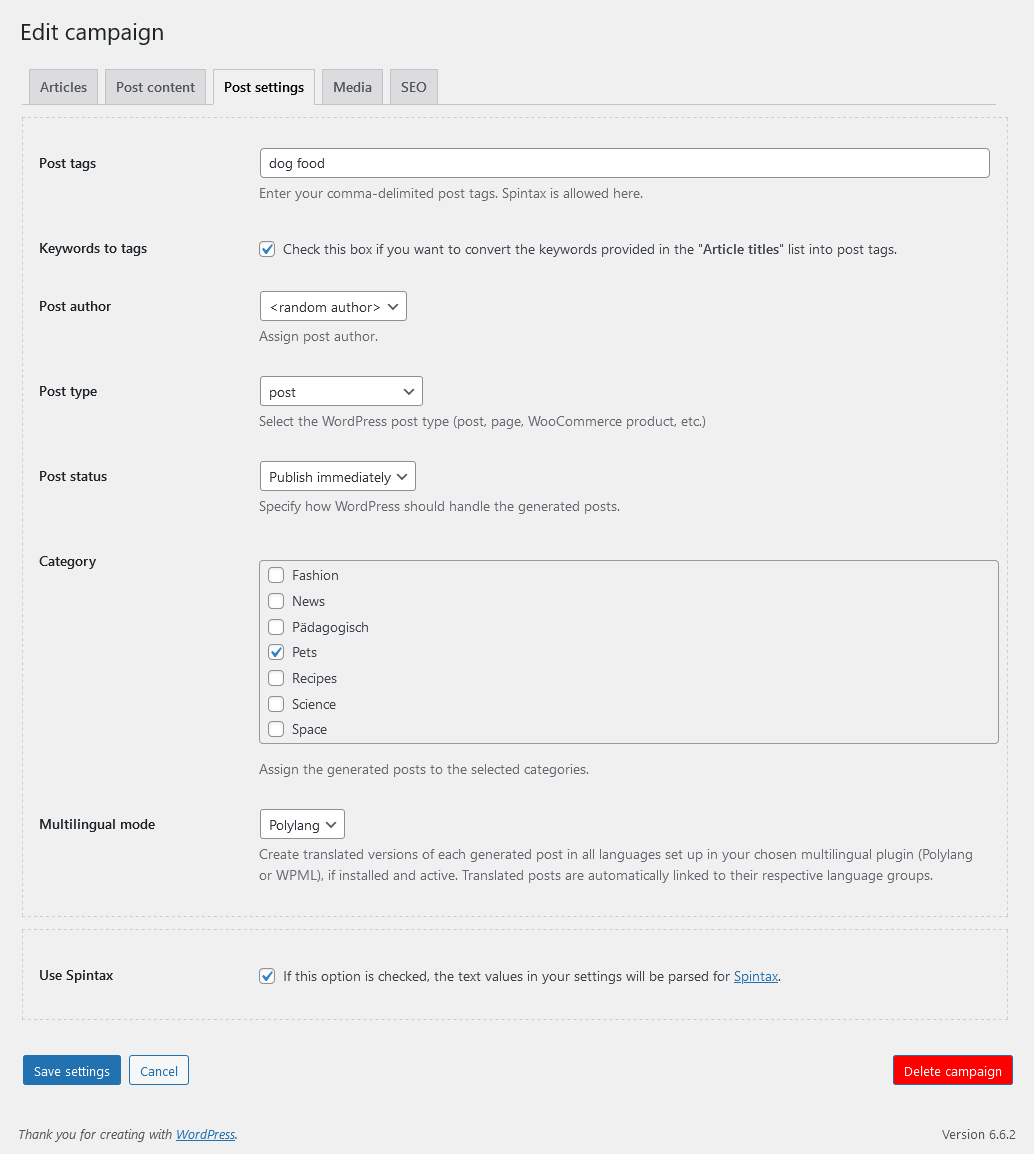Tick the Recipes category checkbox

point(276,678)
